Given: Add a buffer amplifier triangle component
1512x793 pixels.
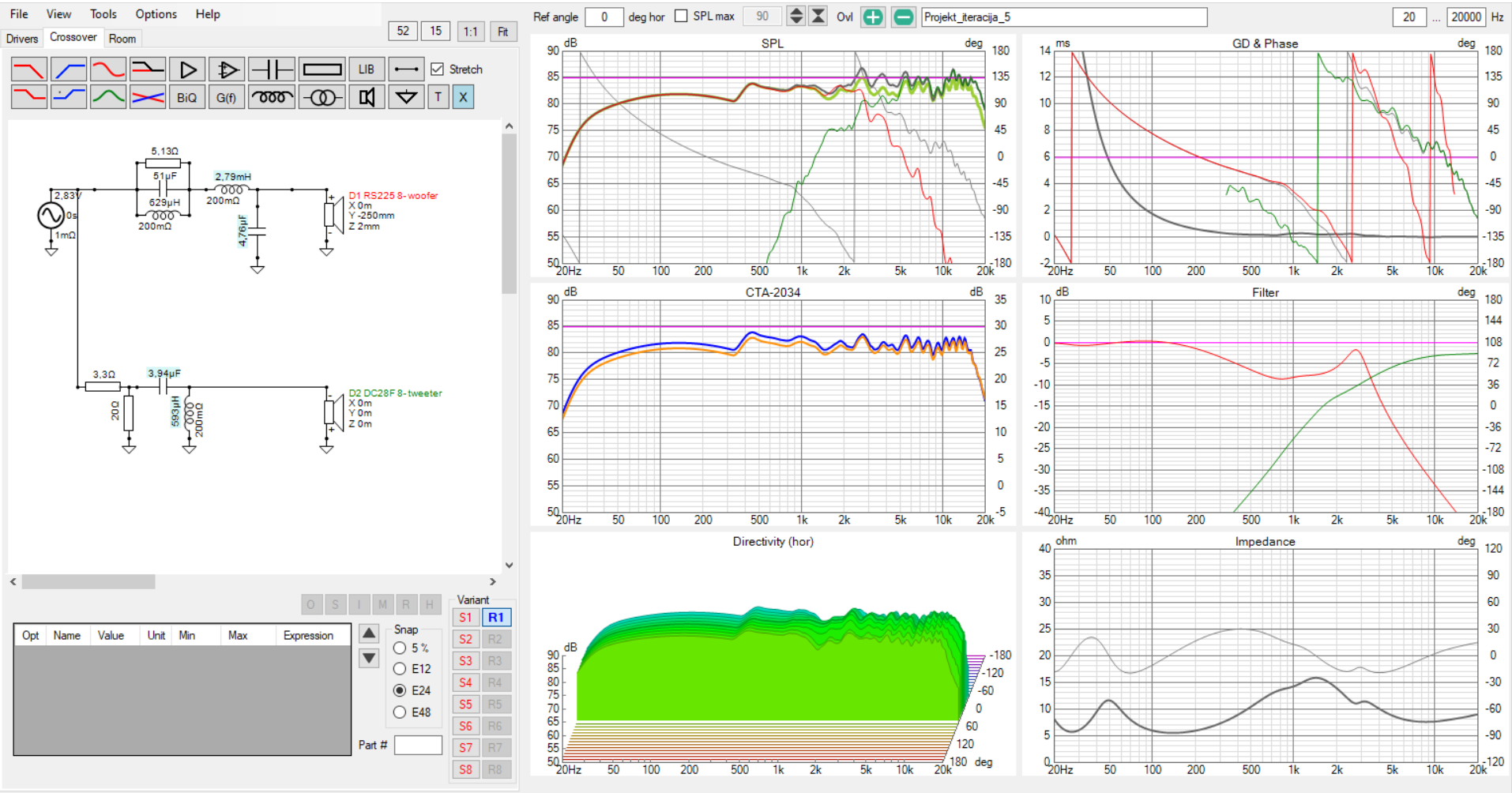Looking at the screenshot, I should 187,70.
